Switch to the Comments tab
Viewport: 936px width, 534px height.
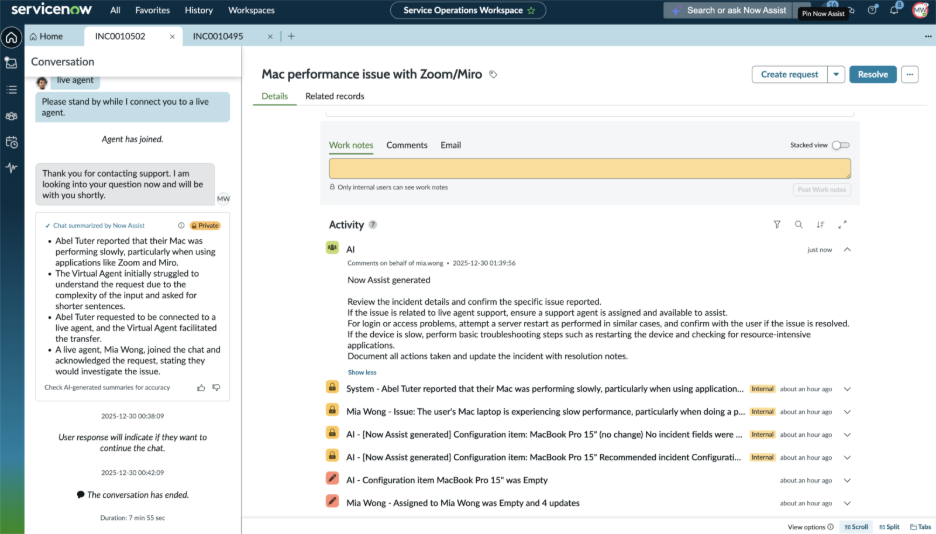point(407,145)
